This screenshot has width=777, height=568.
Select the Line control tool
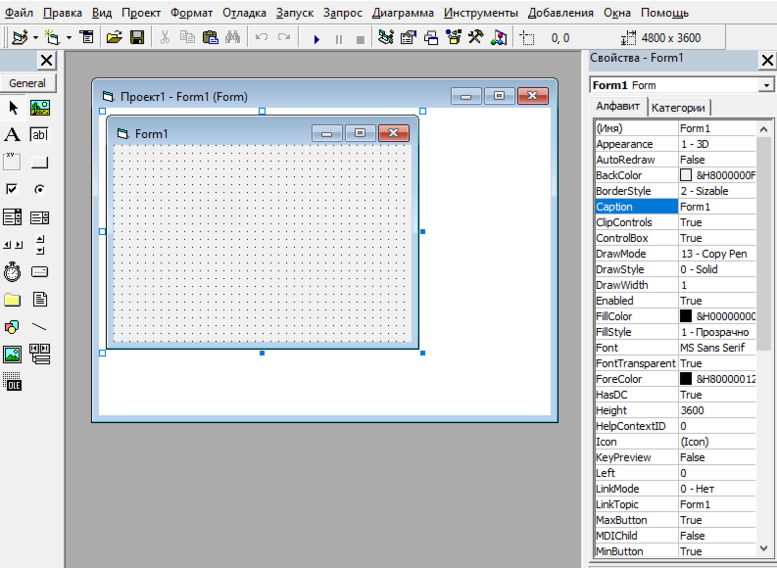40,327
